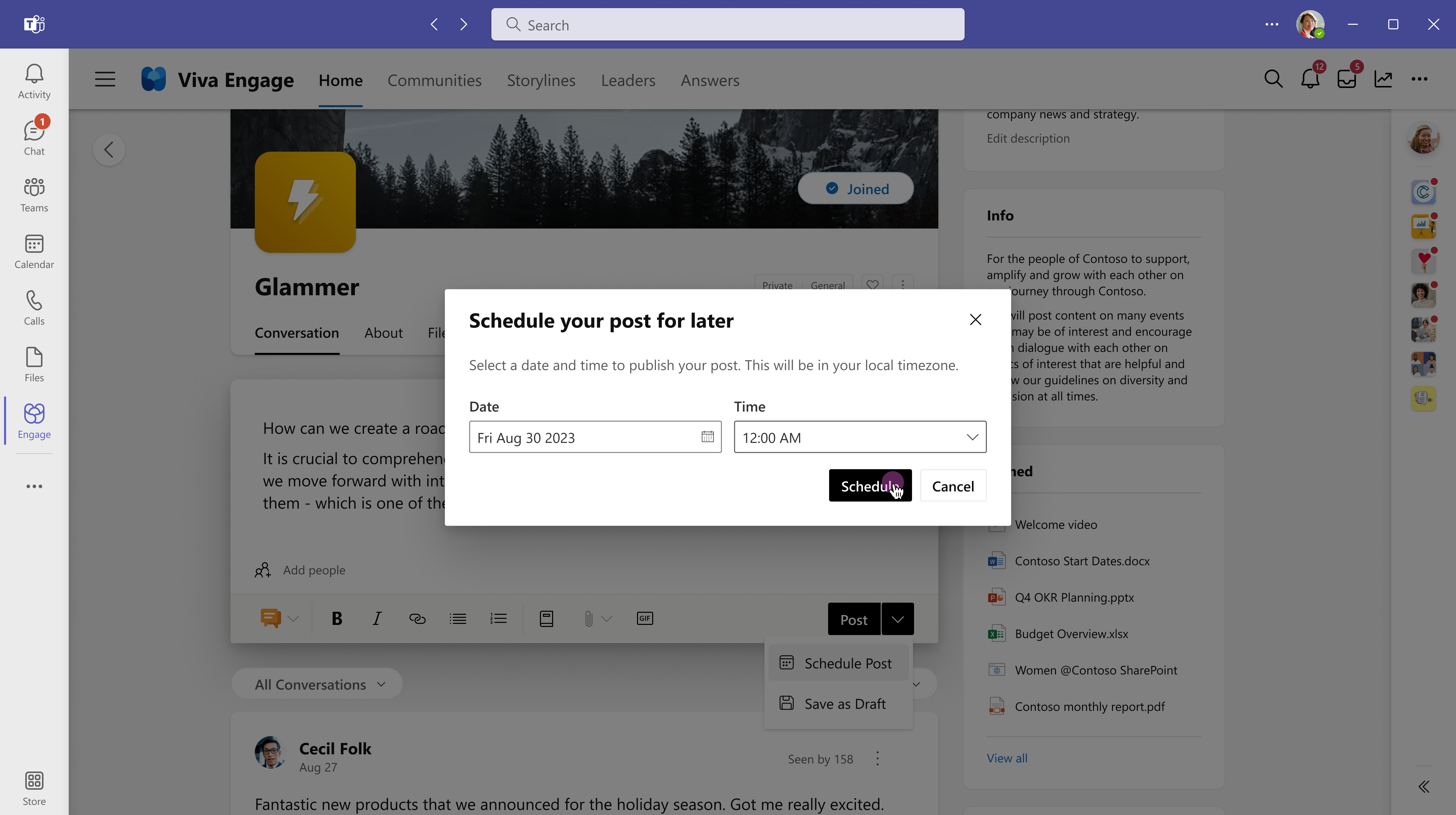Expand the Post button options menu
This screenshot has width=1456, height=815.
click(x=897, y=619)
